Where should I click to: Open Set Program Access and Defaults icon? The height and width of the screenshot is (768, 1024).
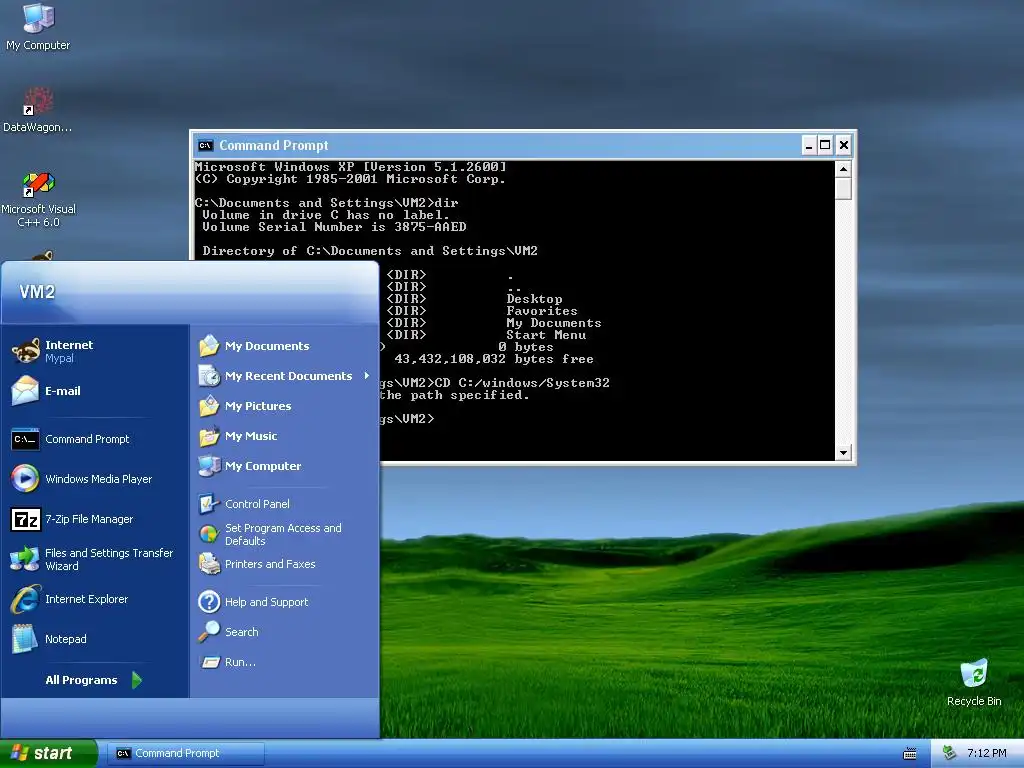point(209,534)
